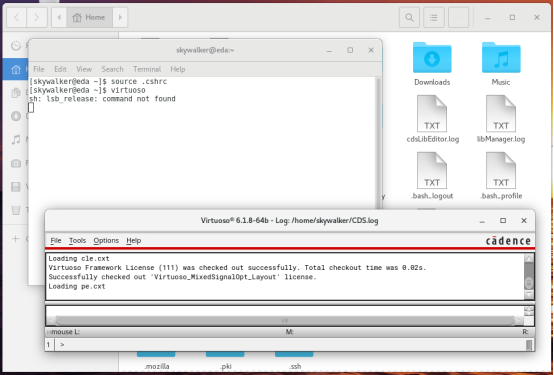The width and height of the screenshot is (554, 375).
Task: Select cdsLibEditor.log file
Action: pos(432,119)
